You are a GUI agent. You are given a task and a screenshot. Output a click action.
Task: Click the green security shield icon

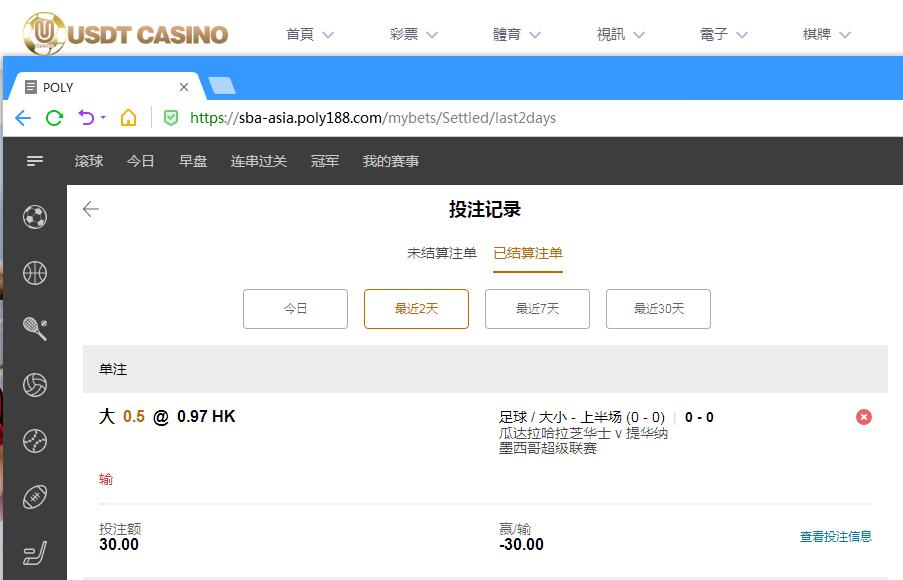pos(171,118)
